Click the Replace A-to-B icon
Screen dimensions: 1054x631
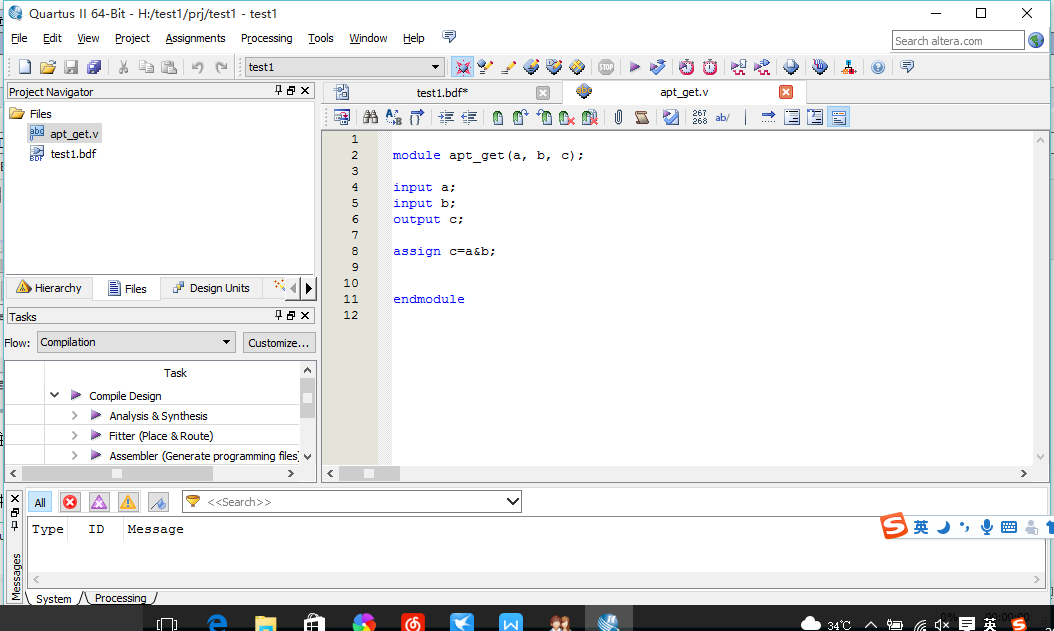pyautogui.click(x=394, y=117)
